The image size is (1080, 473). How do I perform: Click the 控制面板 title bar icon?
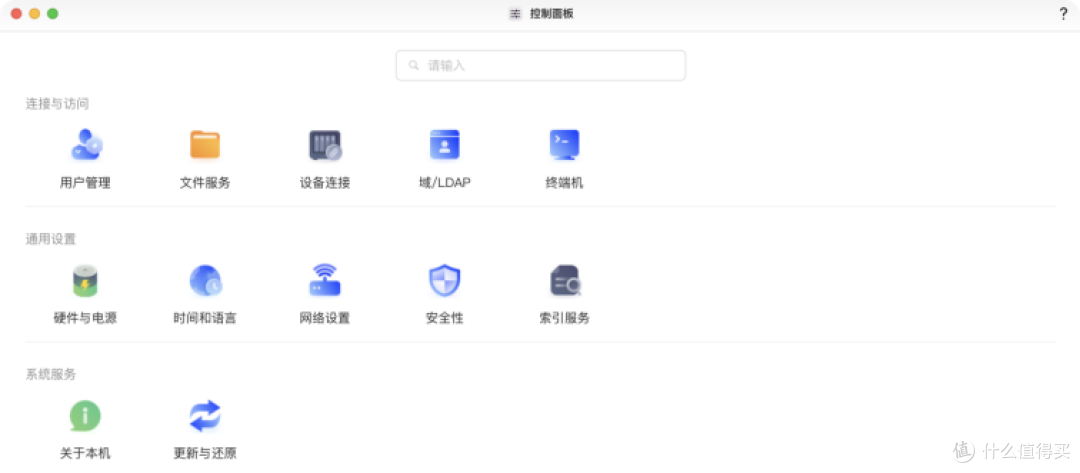point(515,14)
